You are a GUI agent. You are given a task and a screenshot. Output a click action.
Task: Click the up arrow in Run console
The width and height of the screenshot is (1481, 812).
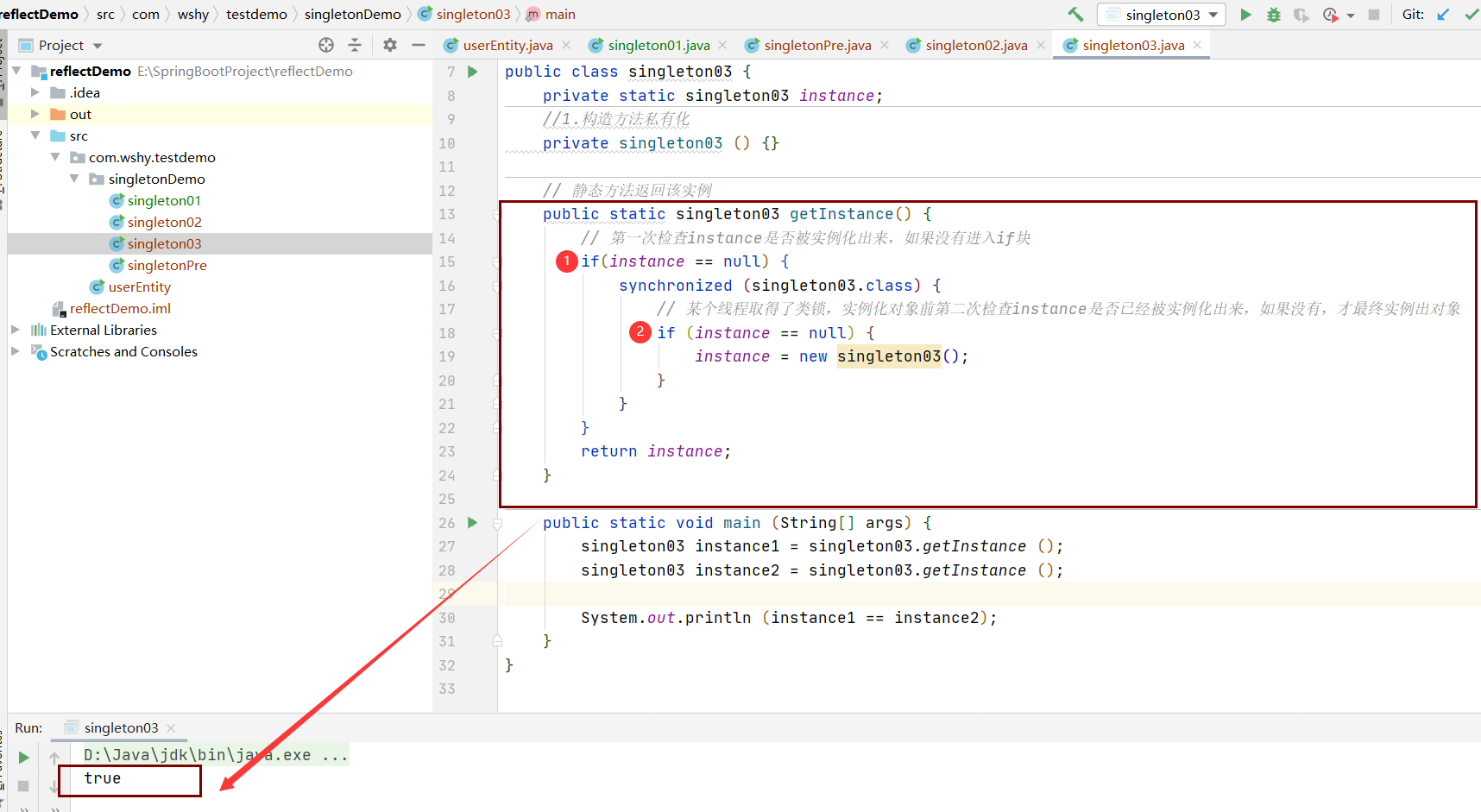(54, 758)
